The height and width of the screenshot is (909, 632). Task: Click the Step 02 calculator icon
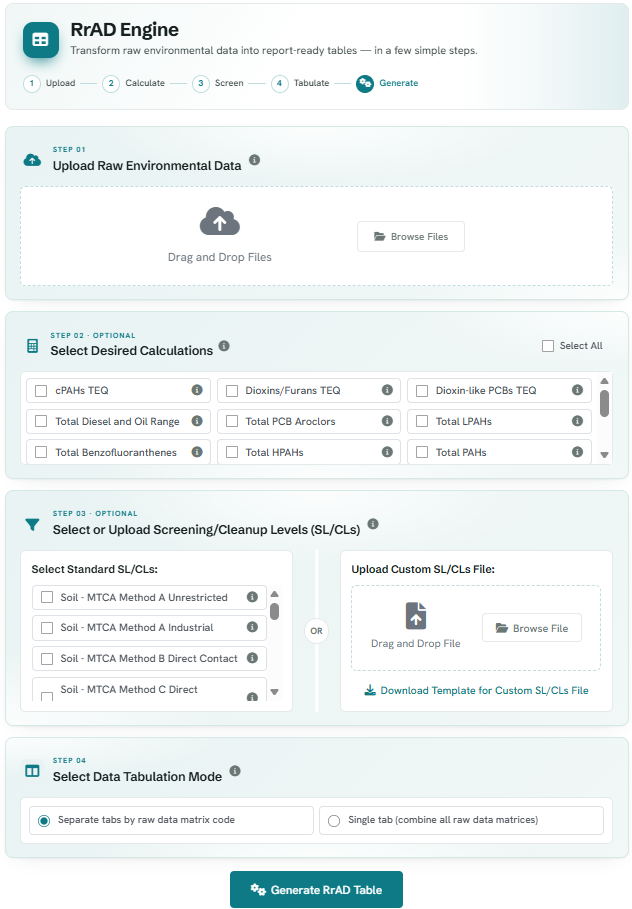click(32, 346)
